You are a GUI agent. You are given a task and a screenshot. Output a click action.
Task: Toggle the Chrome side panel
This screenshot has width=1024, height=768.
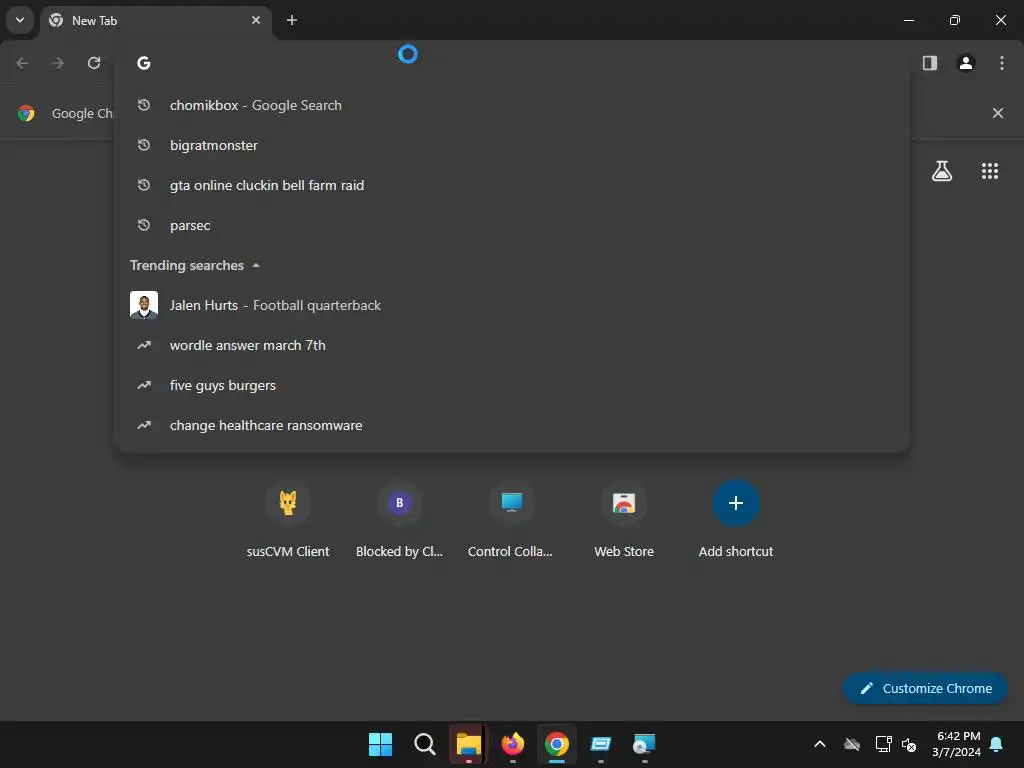click(930, 63)
